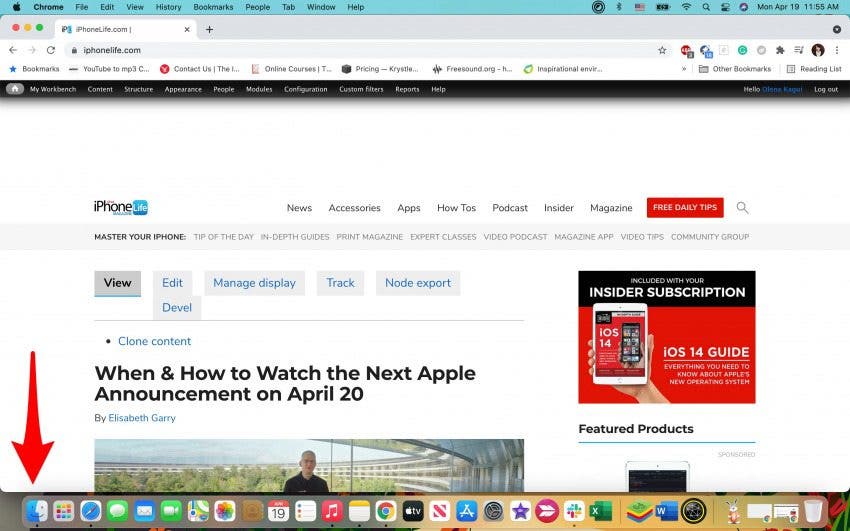Viewport: 850px width, 531px height.
Task: Open the Other Bookmarks folder
Action: (x=735, y=69)
